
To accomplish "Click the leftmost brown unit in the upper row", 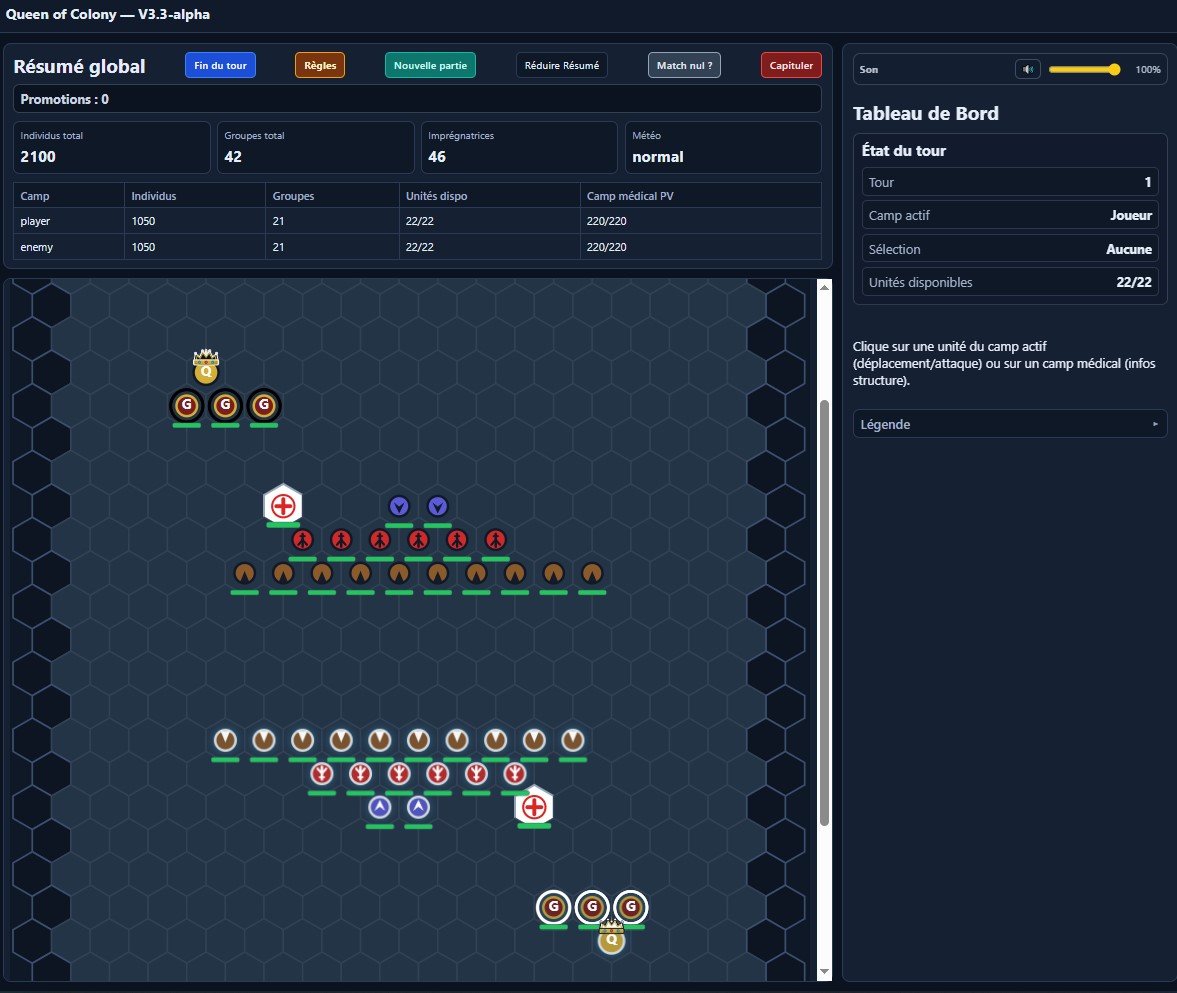I will [245, 573].
